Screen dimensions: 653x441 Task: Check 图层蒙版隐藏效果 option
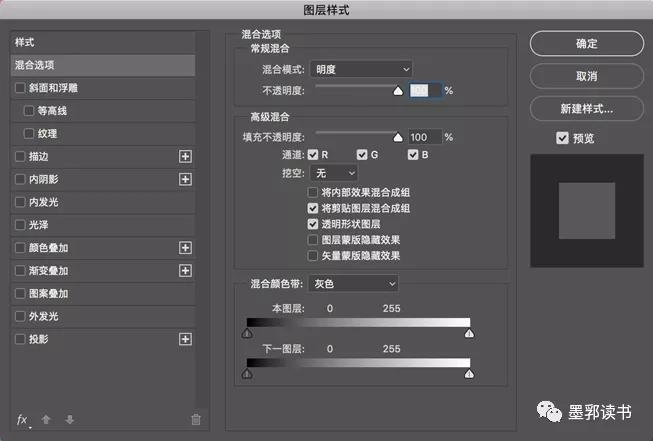312,240
